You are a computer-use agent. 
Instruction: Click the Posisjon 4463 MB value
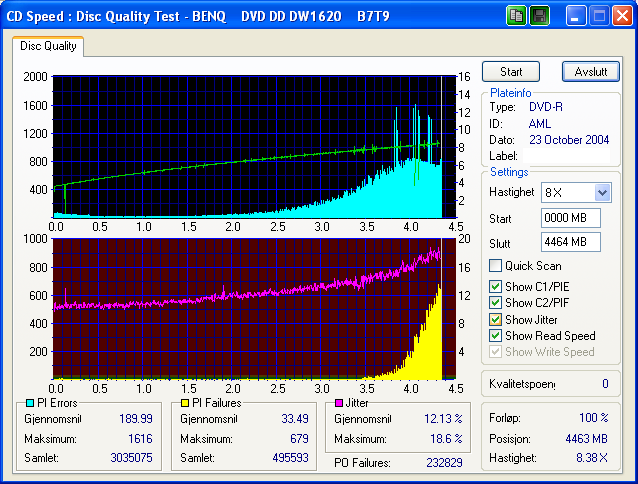coord(586,439)
